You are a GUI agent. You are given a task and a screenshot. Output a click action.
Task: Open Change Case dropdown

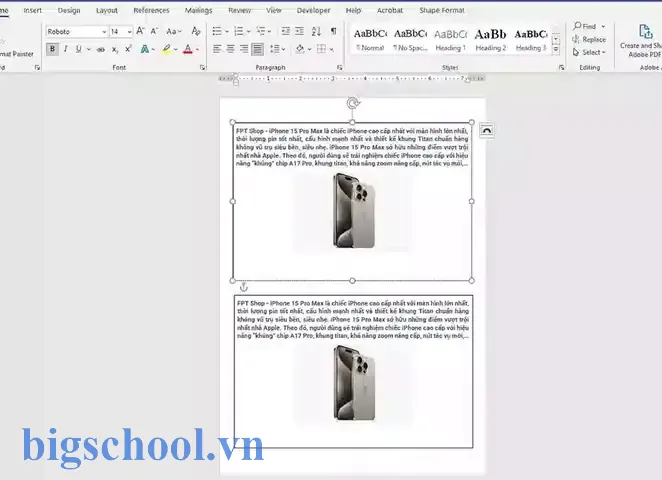point(173,31)
